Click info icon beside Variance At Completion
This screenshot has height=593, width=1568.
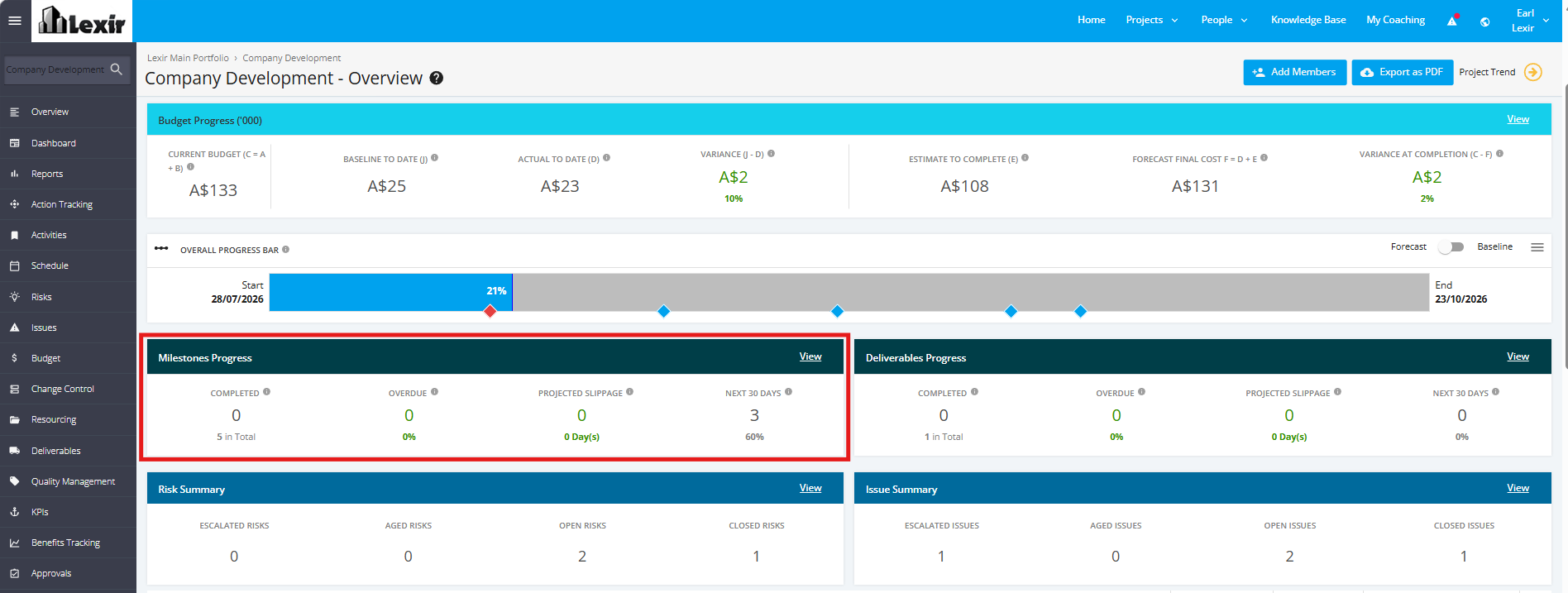point(1500,154)
